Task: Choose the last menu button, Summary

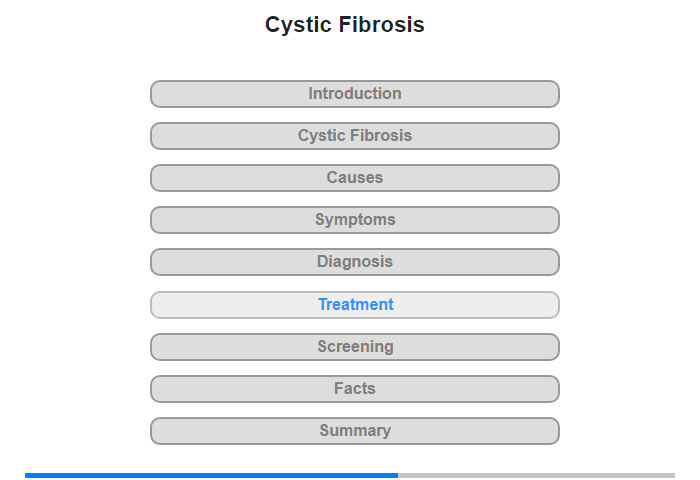Action: (x=355, y=431)
